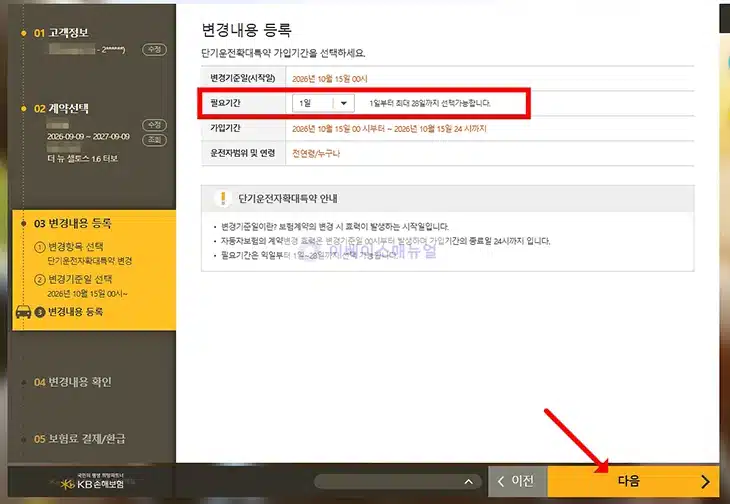Viewport: 730px width, 504px height.
Task: Click the dark pill bar in bottom toolbar
Action: coord(399,482)
